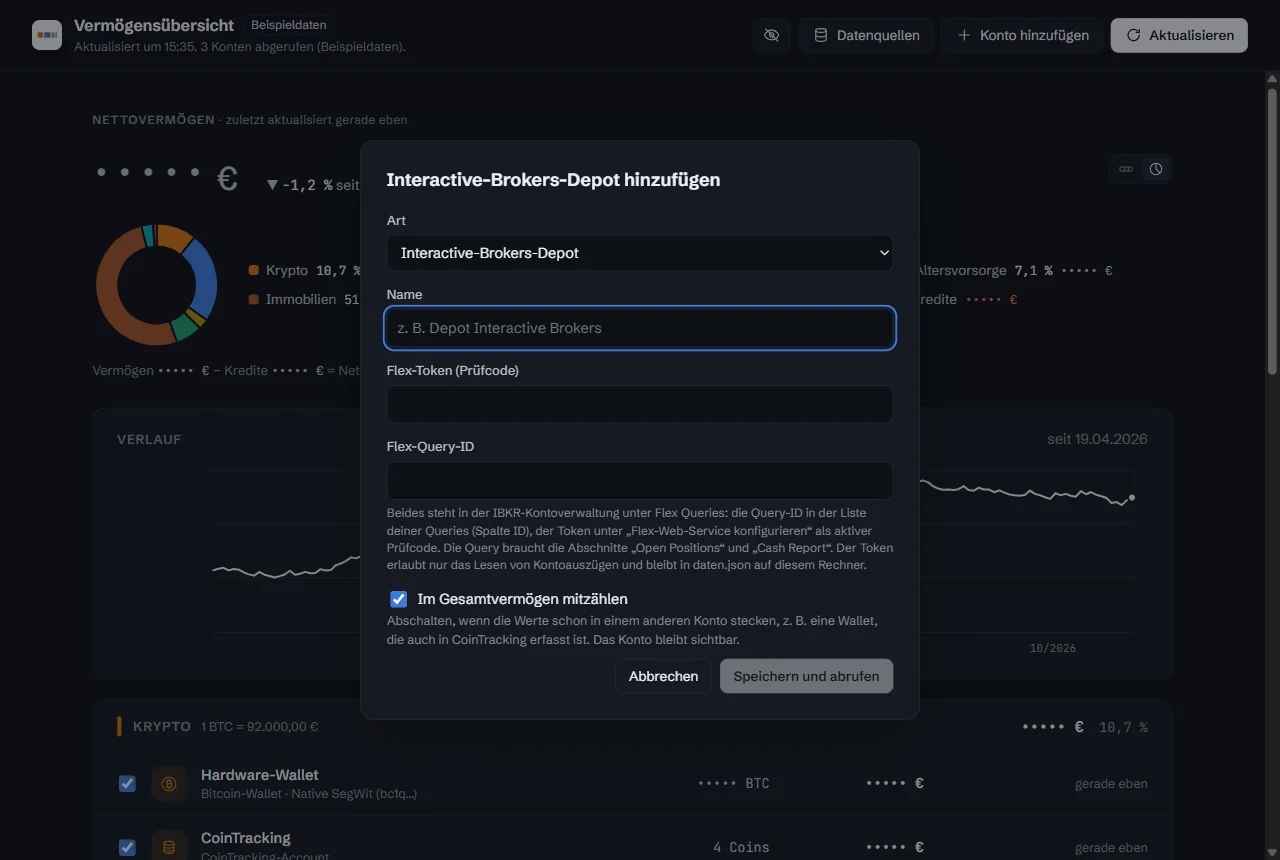Click Konto hinzufügen in the header
This screenshot has width=1280, height=860.
[1022, 35]
